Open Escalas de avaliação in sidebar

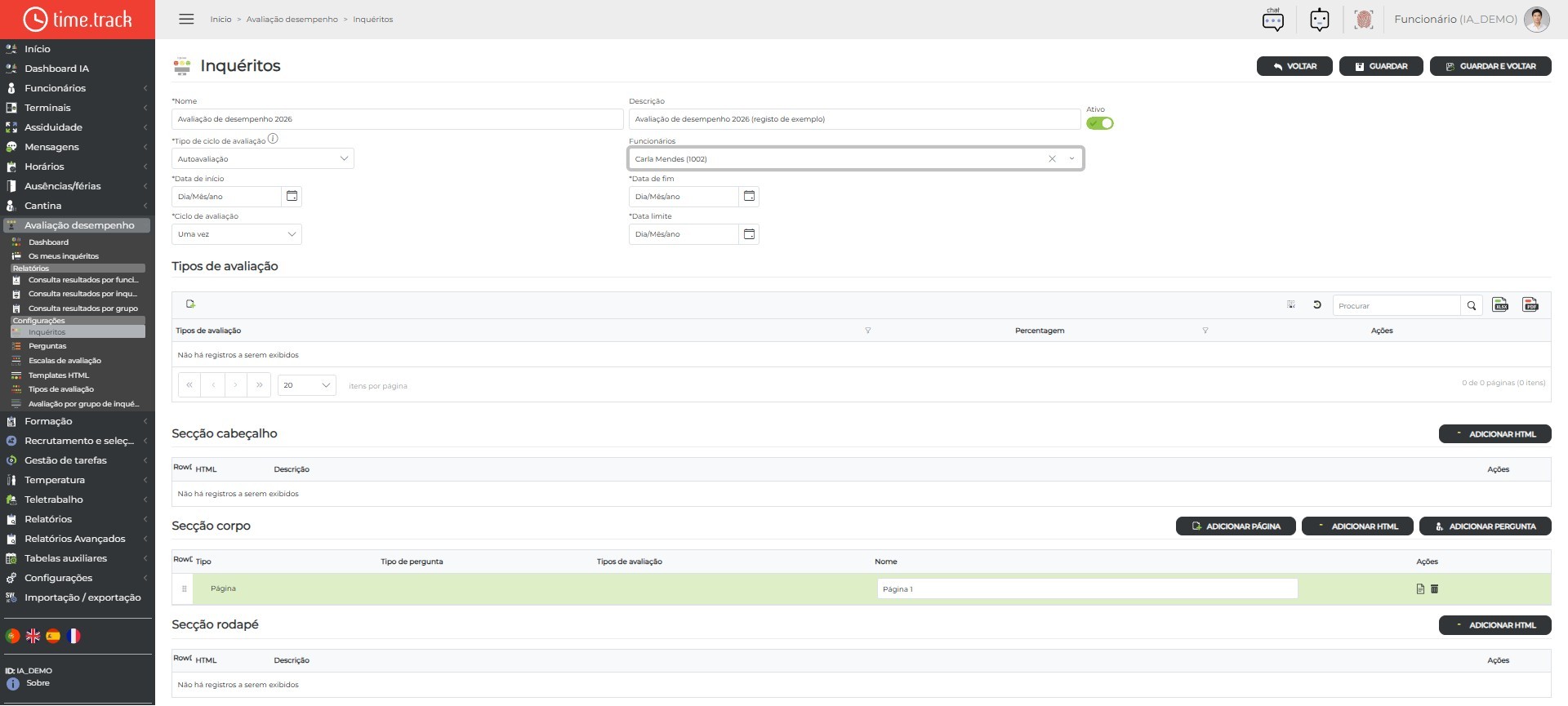[x=65, y=361]
